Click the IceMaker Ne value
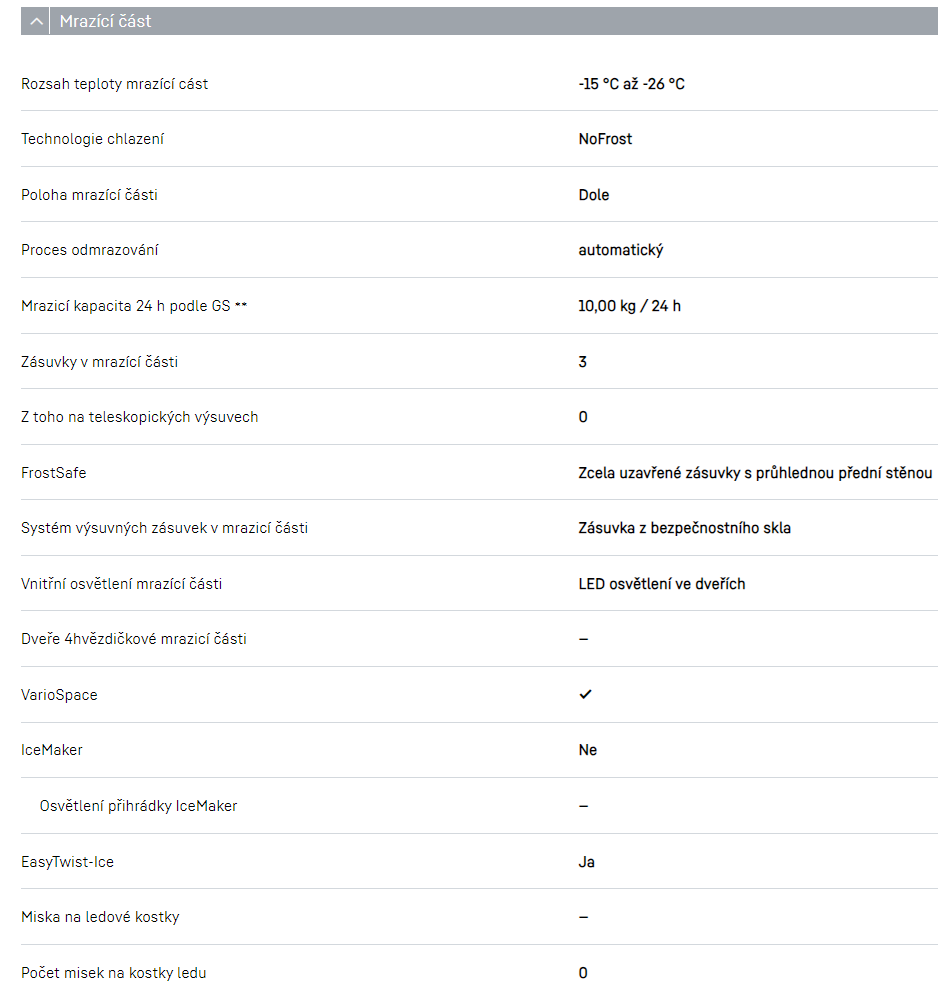This screenshot has height=982, width=938. (x=587, y=750)
